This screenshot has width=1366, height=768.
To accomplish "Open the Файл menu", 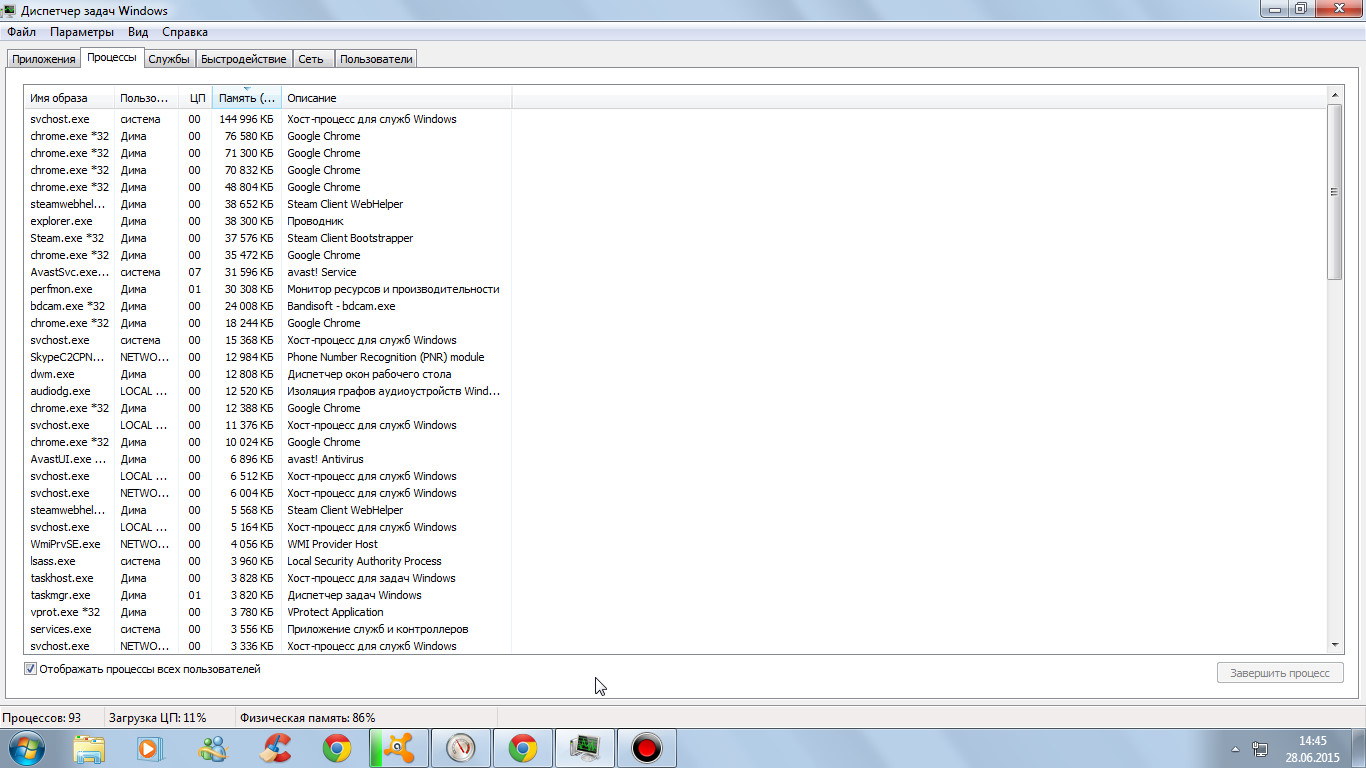I will click(21, 32).
